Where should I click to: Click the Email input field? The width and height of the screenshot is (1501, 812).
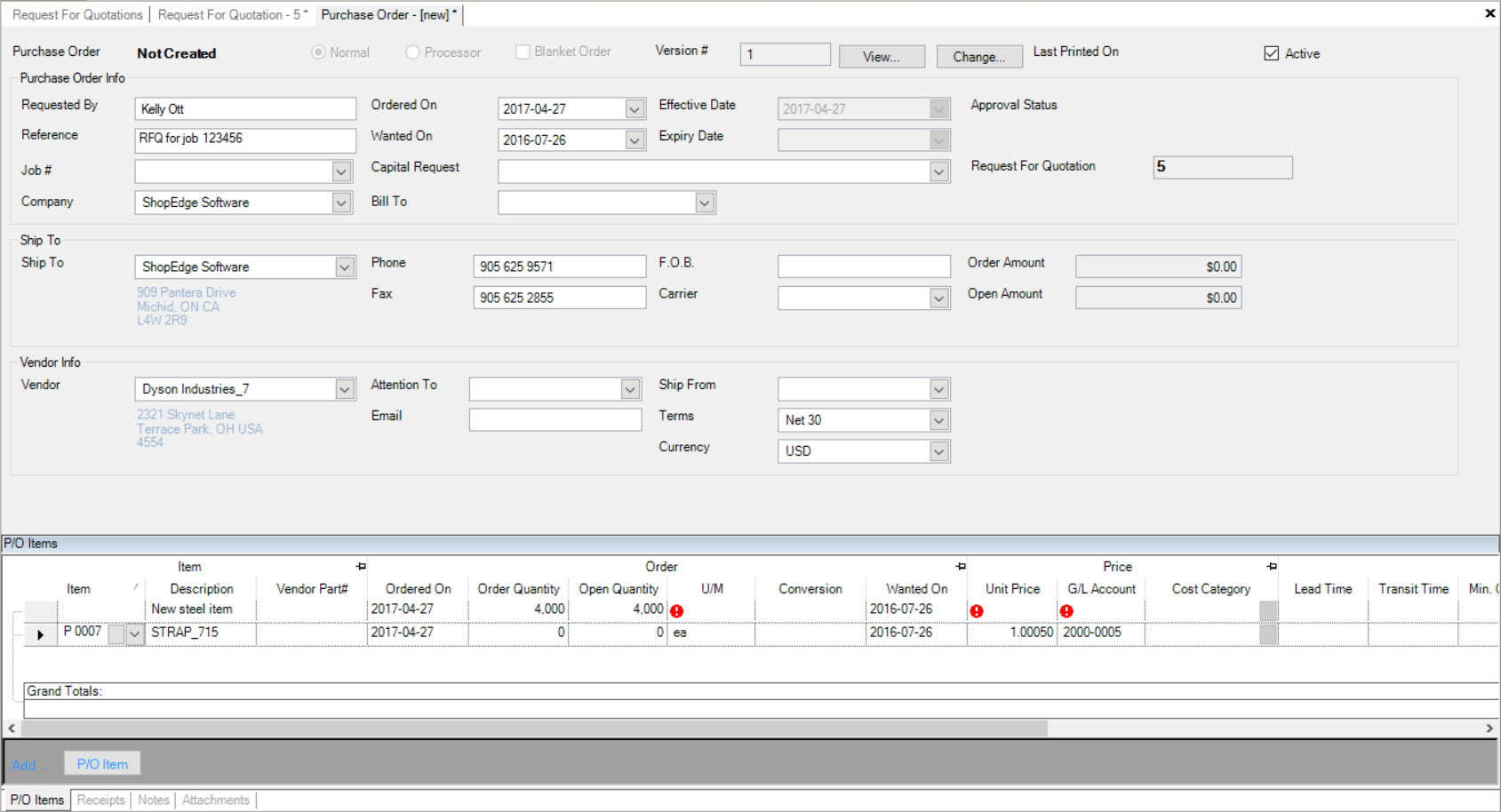pyautogui.click(x=555, y=419)
